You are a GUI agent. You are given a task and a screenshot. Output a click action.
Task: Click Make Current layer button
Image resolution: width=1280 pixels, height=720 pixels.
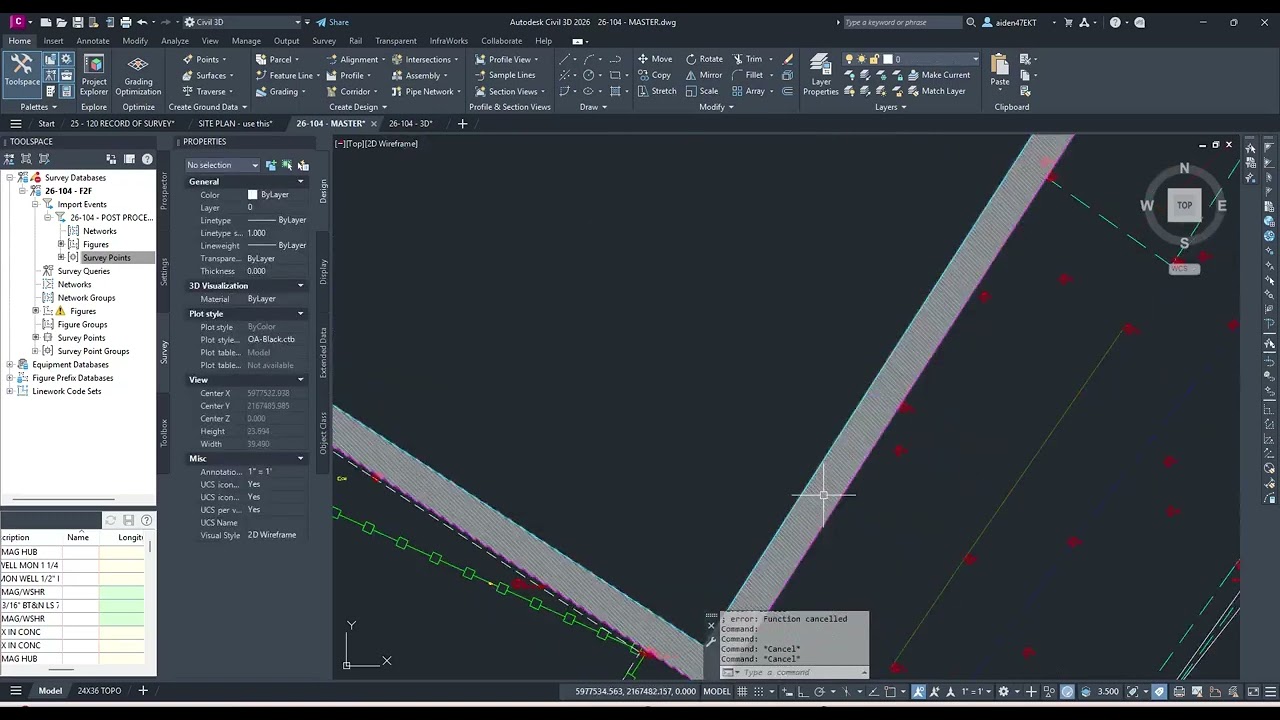tap(936, 75)
